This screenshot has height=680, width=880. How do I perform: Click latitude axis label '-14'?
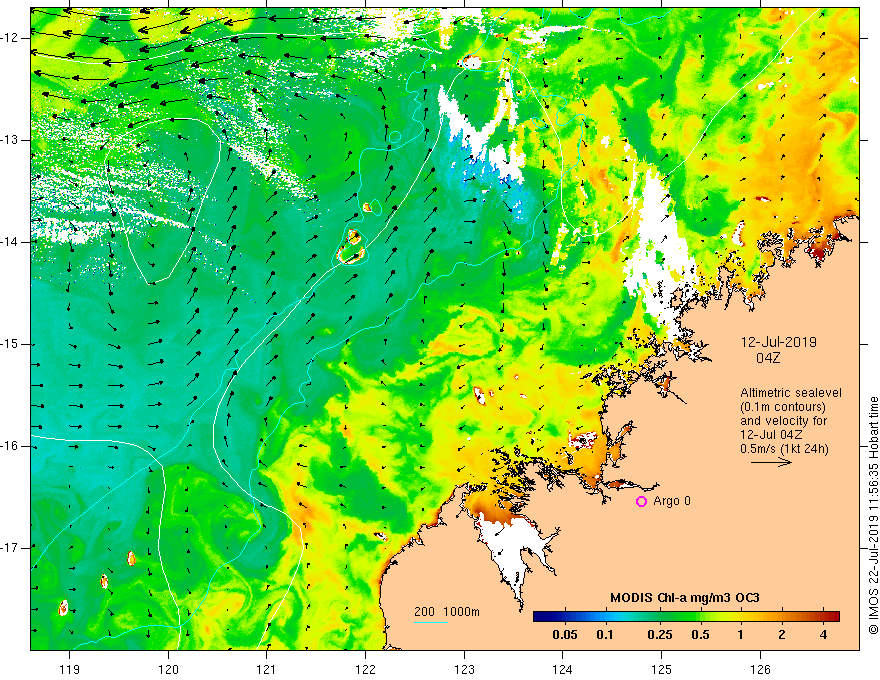[11, 242]
